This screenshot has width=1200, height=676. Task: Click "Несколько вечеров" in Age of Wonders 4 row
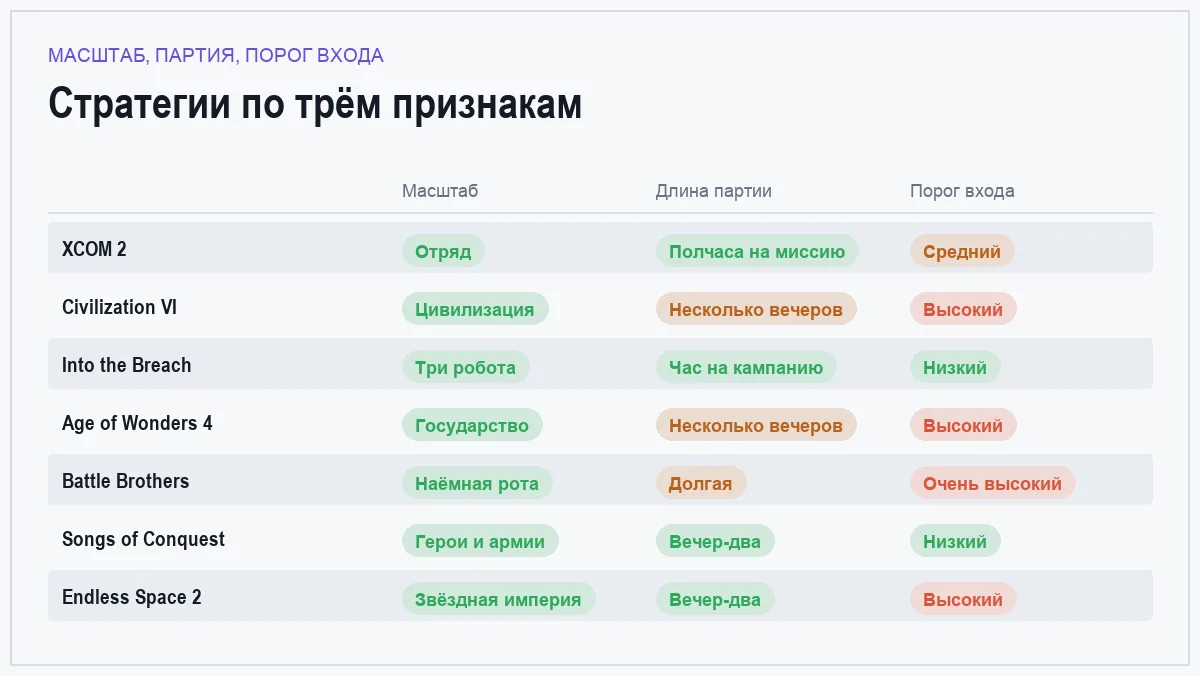click(x=756, y=425)
